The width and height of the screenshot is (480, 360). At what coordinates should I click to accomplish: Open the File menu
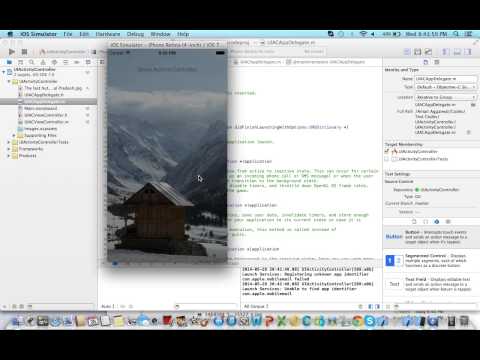(x=68, y=34)
